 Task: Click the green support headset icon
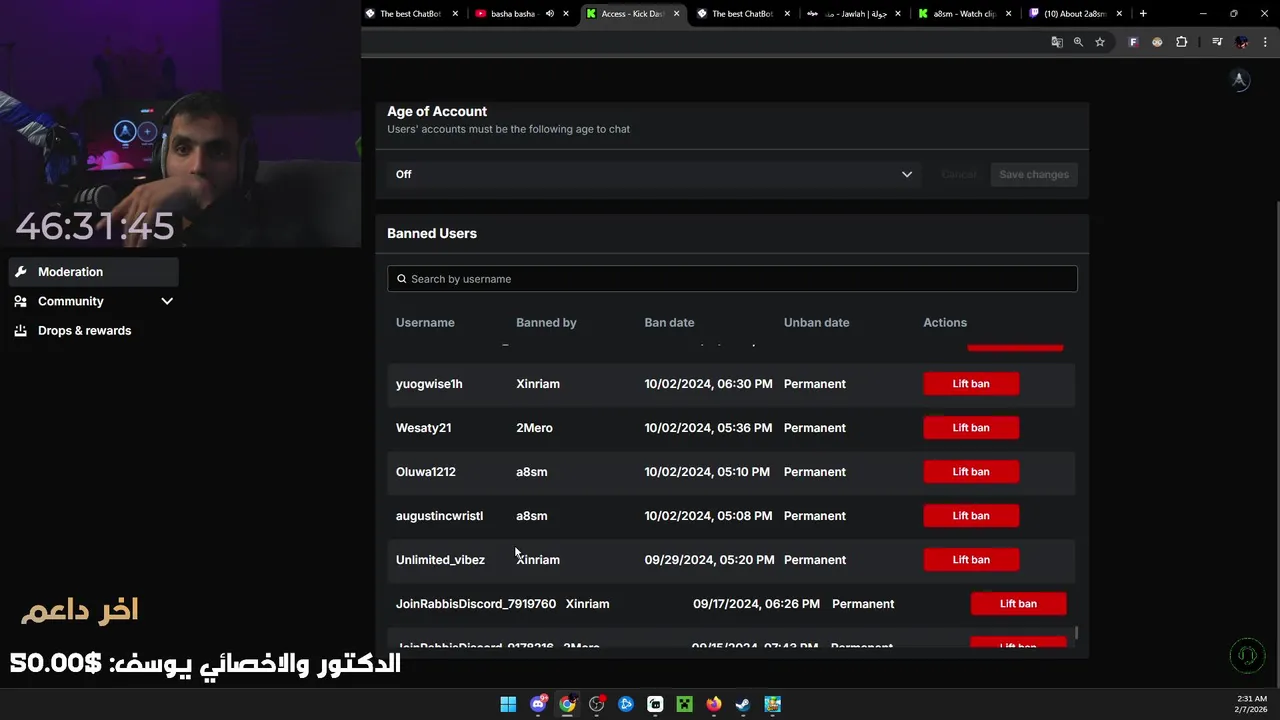(1247, 656)
